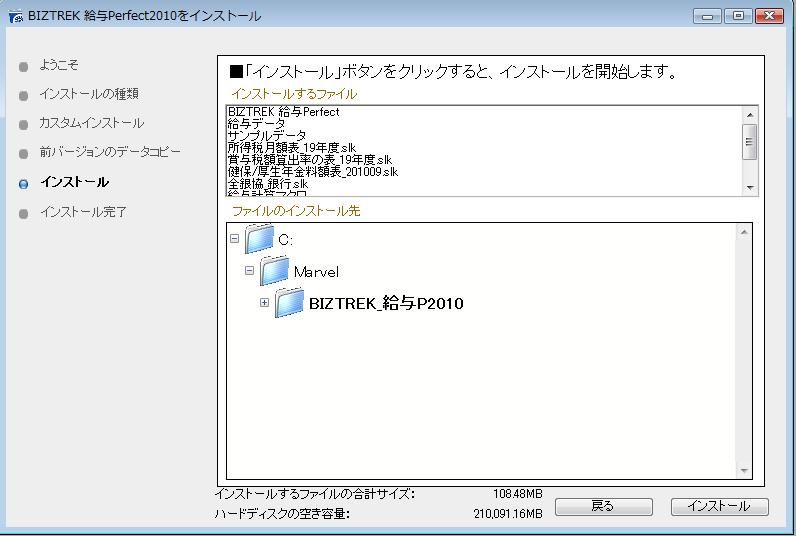This screenshot has height=536, width=796.
Task: Close the installer window
Action: tap(770, 16)
